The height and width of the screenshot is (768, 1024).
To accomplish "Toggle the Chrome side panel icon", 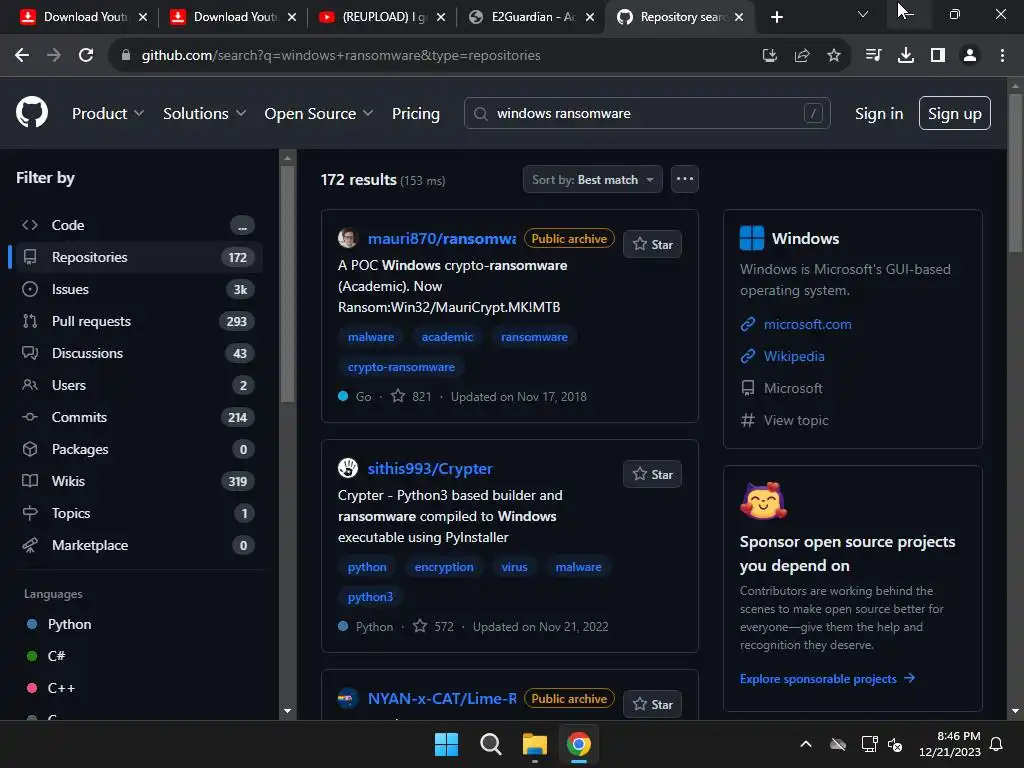I will pos(938,56).
